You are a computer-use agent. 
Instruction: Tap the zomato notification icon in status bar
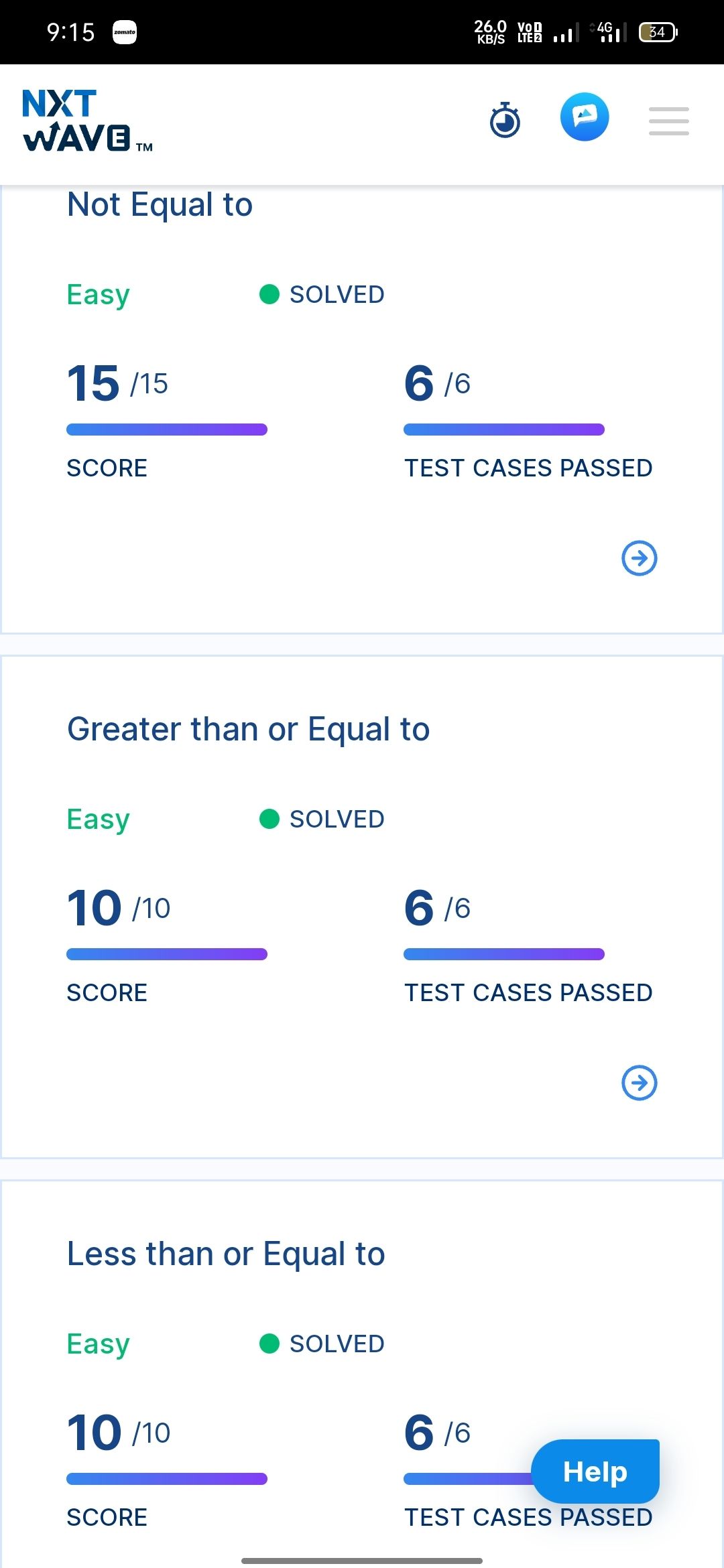[x=125, y=32]
